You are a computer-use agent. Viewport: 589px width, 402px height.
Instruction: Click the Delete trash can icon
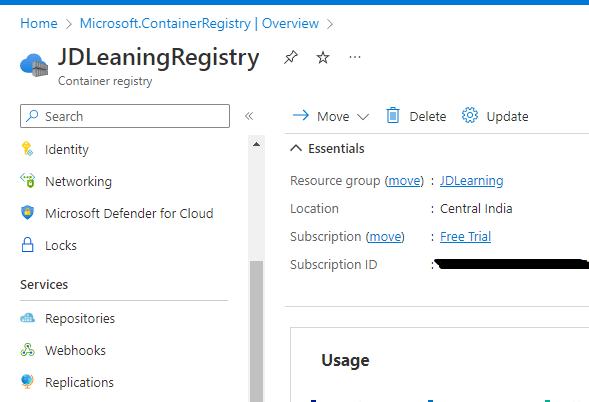click(x=393, y=115)
